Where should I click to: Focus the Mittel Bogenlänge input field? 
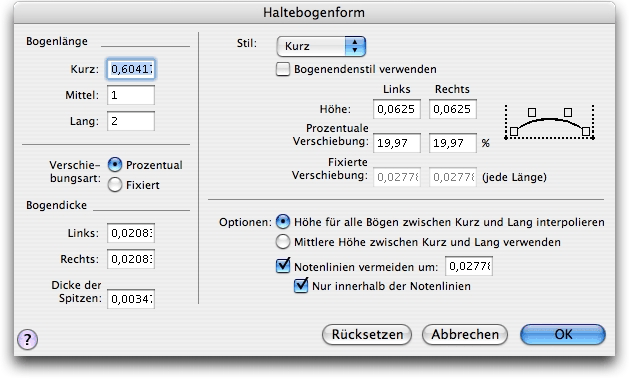click(x=131, y=95)
